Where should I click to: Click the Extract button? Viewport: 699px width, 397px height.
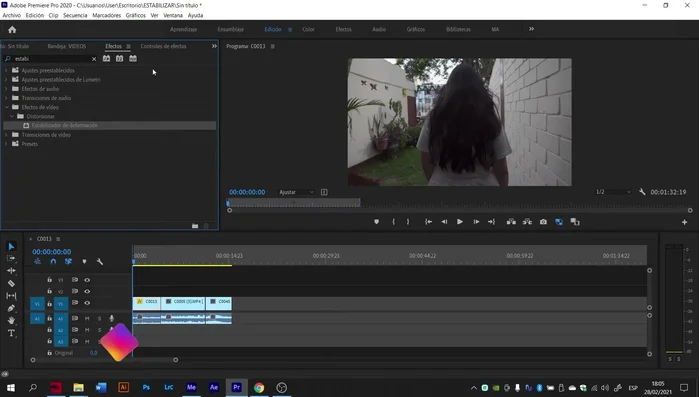pyautogui.click(x=527, y=222)
